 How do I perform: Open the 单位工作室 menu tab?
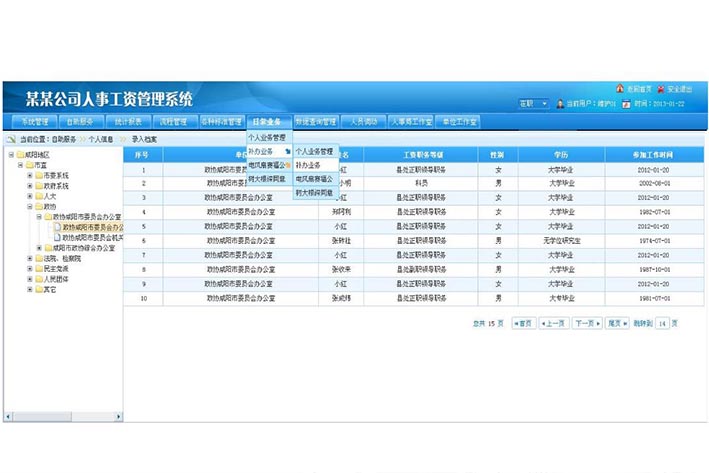click(x=458, y=122)
